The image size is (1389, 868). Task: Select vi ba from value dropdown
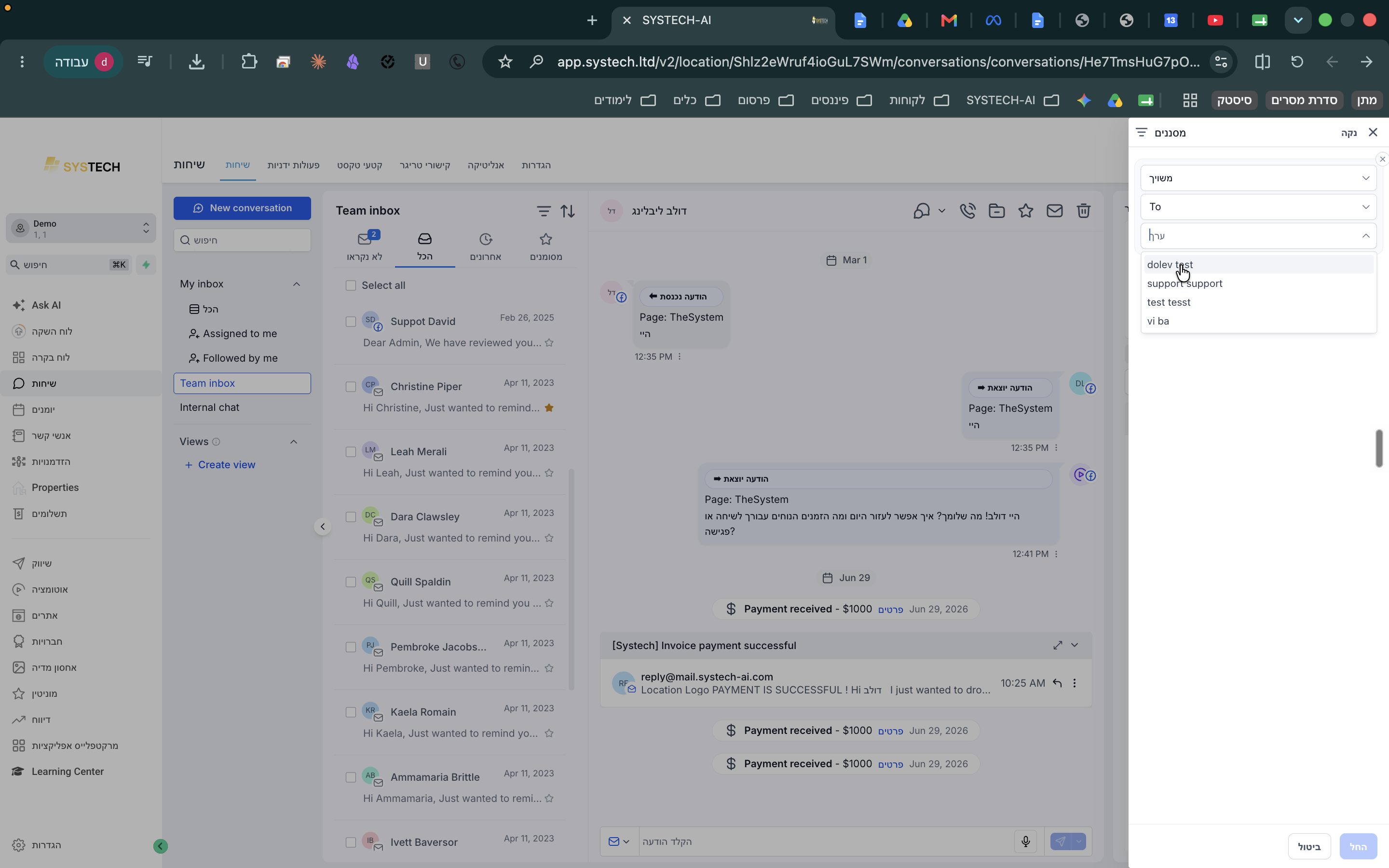(x=1258, y=321)
